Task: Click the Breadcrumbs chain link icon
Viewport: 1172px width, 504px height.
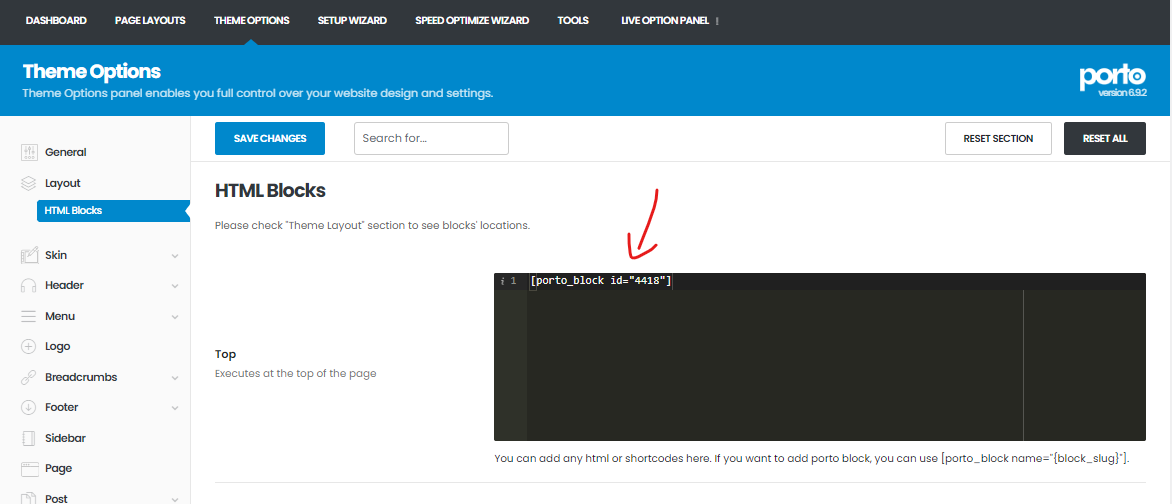Action: 29,378
